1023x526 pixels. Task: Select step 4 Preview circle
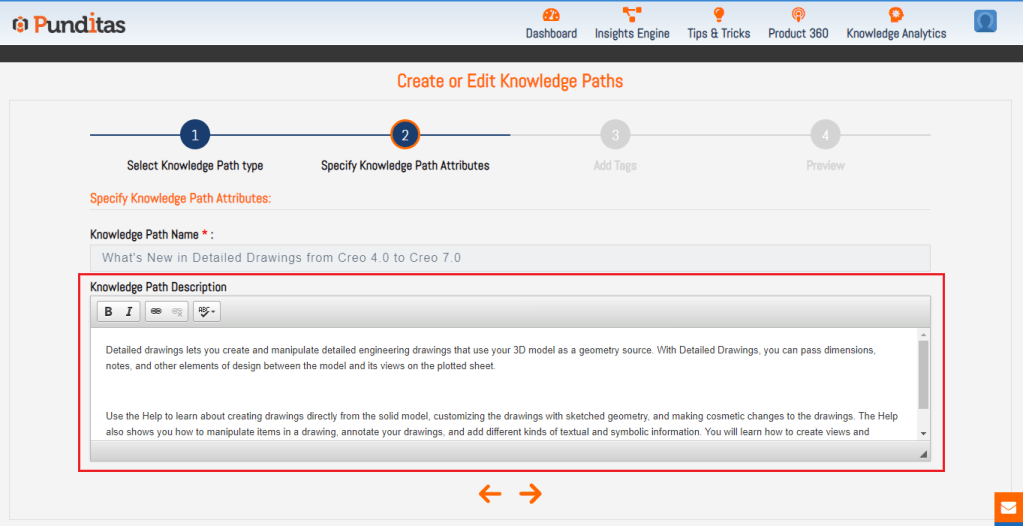click(x=825, y=135)
